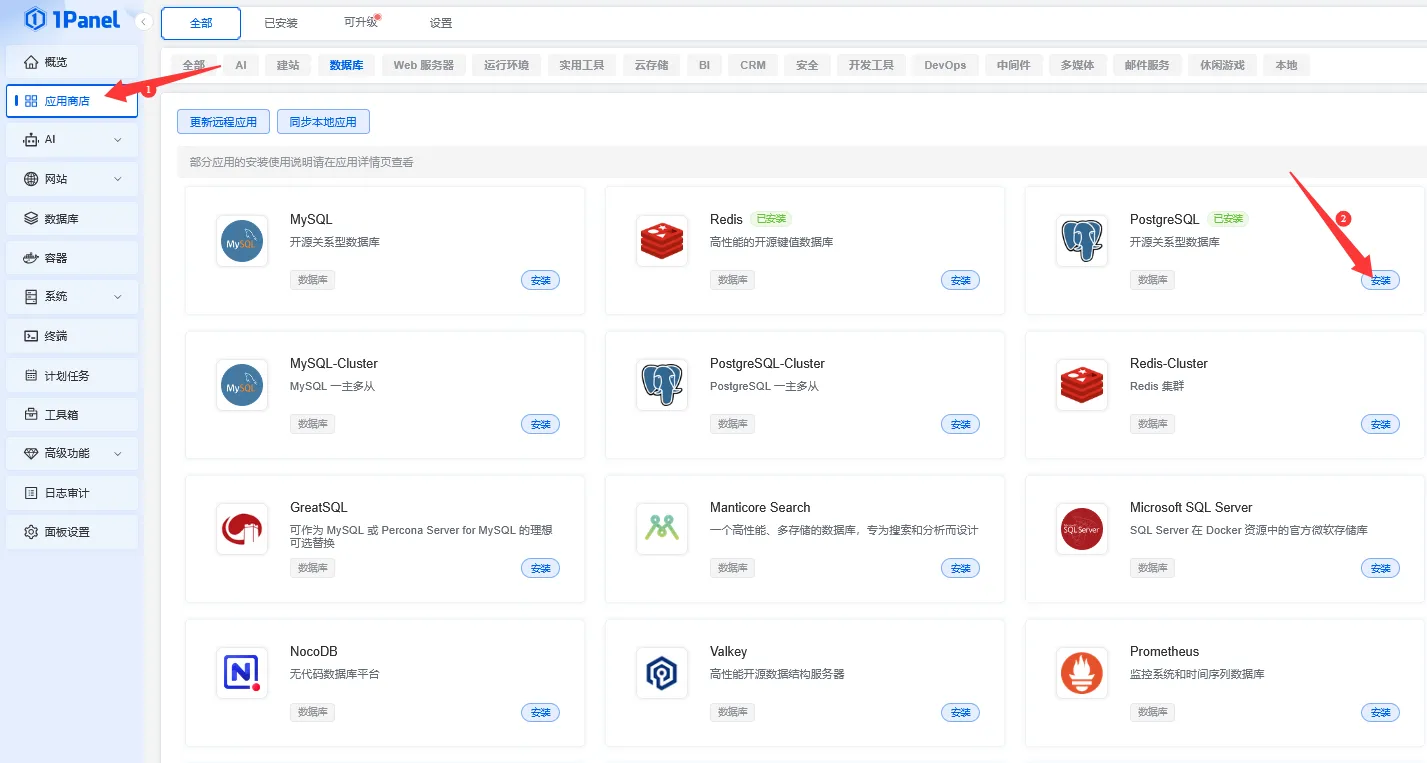Click the 计划任务 calendar icon
1427x763 pixels.
coord(32,375)
